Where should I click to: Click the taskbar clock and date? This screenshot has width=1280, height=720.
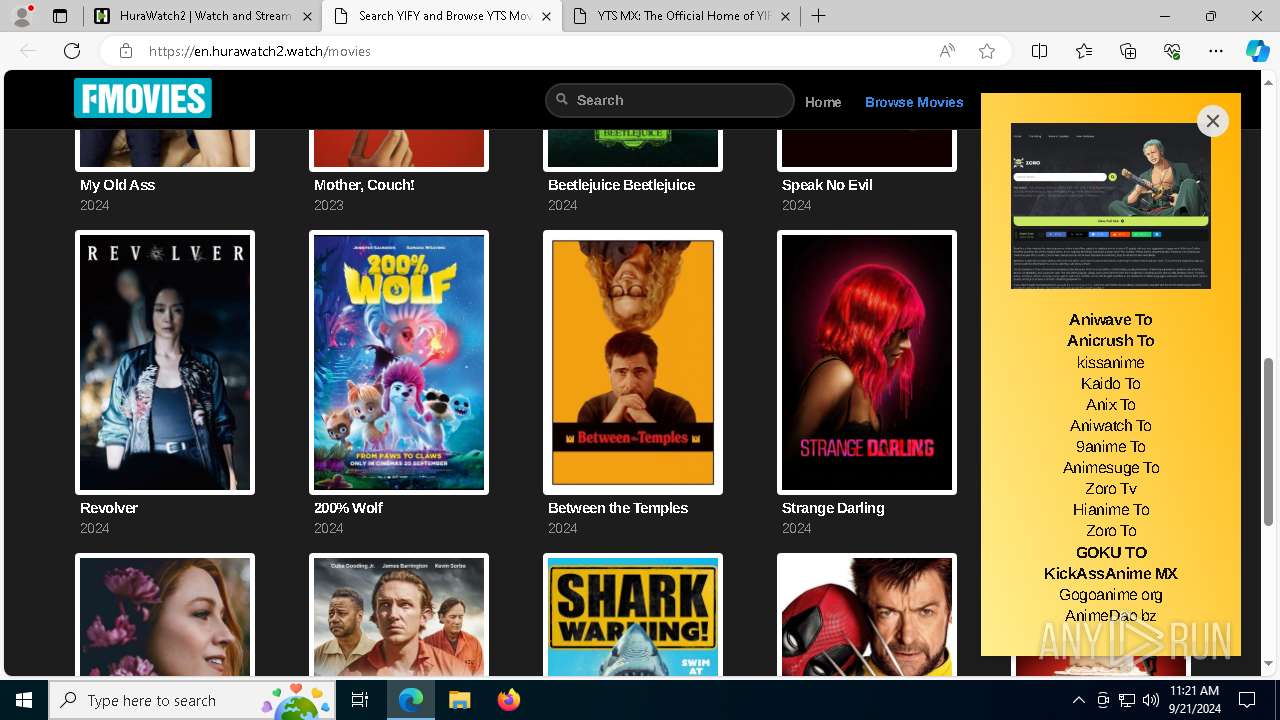1194,700
